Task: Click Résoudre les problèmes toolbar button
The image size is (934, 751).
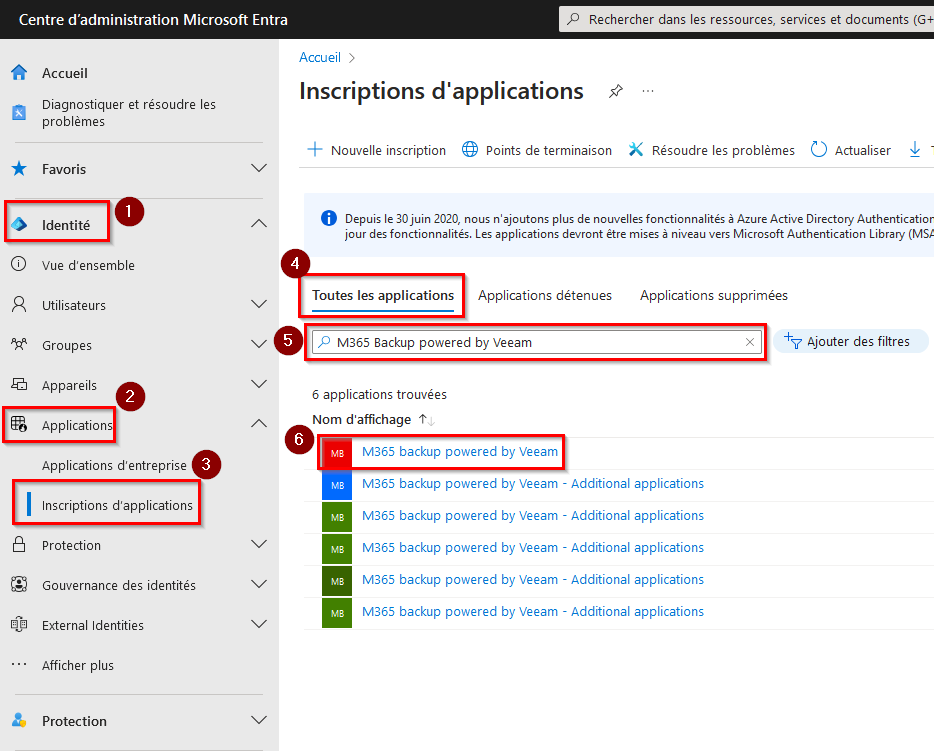Action: pyautogui.click(x=712, y=149)
